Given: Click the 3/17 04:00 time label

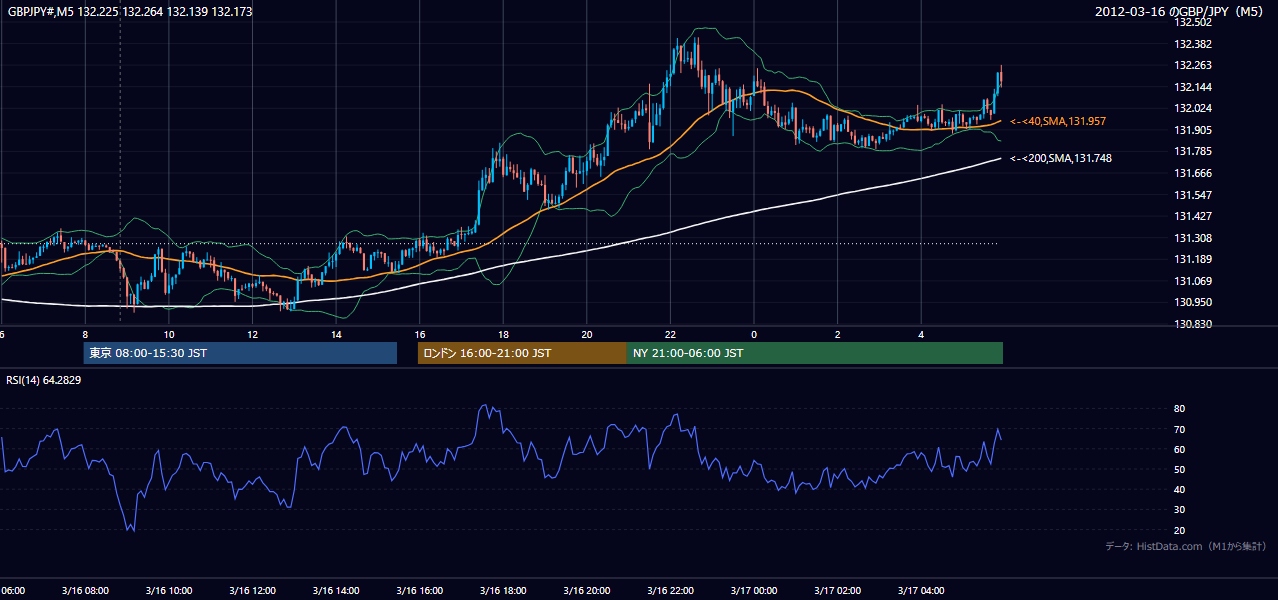Looking at the screenshot, I should (921, 591).
